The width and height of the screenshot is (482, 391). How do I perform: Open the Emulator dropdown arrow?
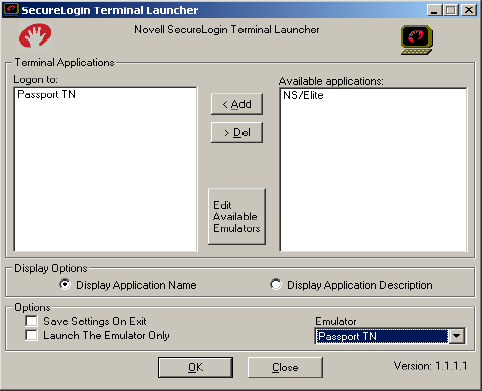pos(457,336)
